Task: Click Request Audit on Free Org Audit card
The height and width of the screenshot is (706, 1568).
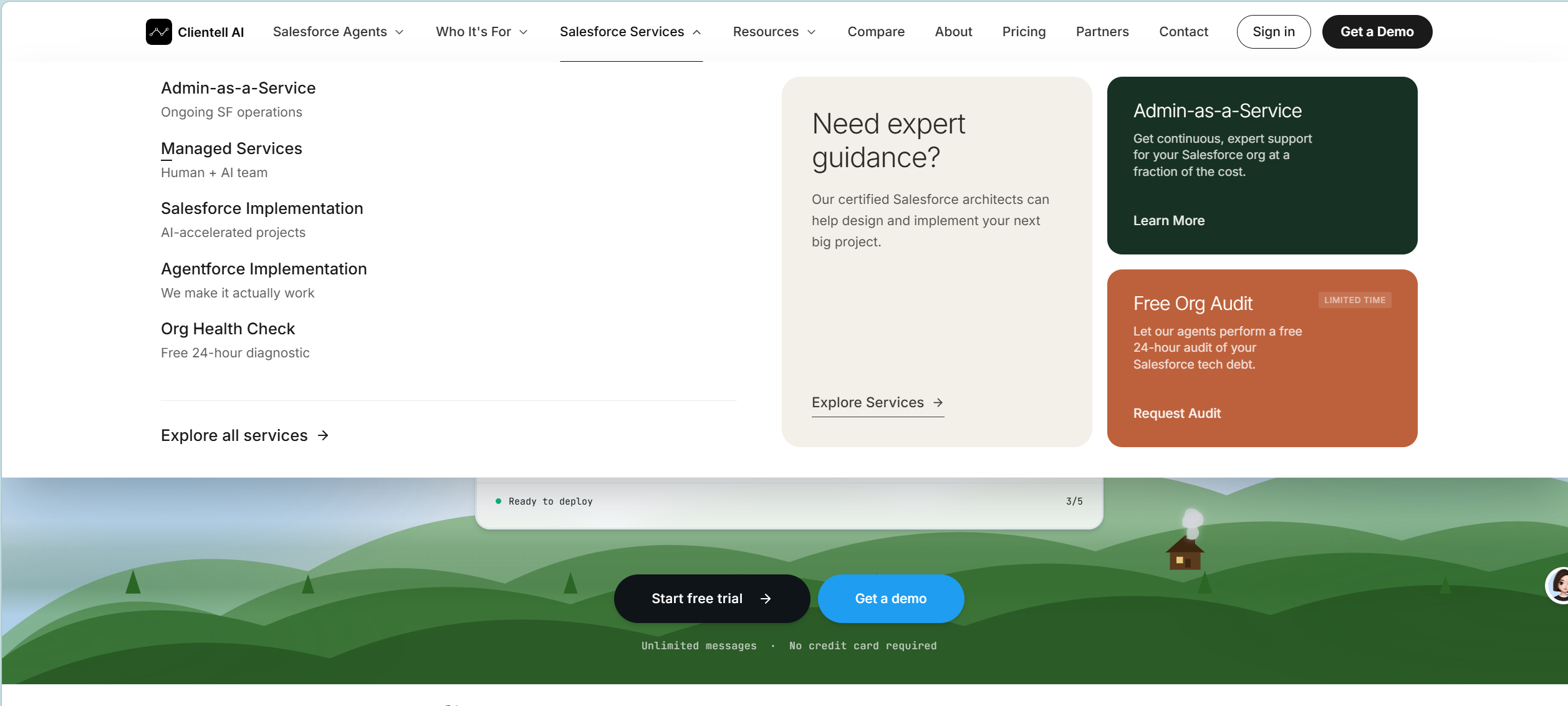Action: [1177, 413]
